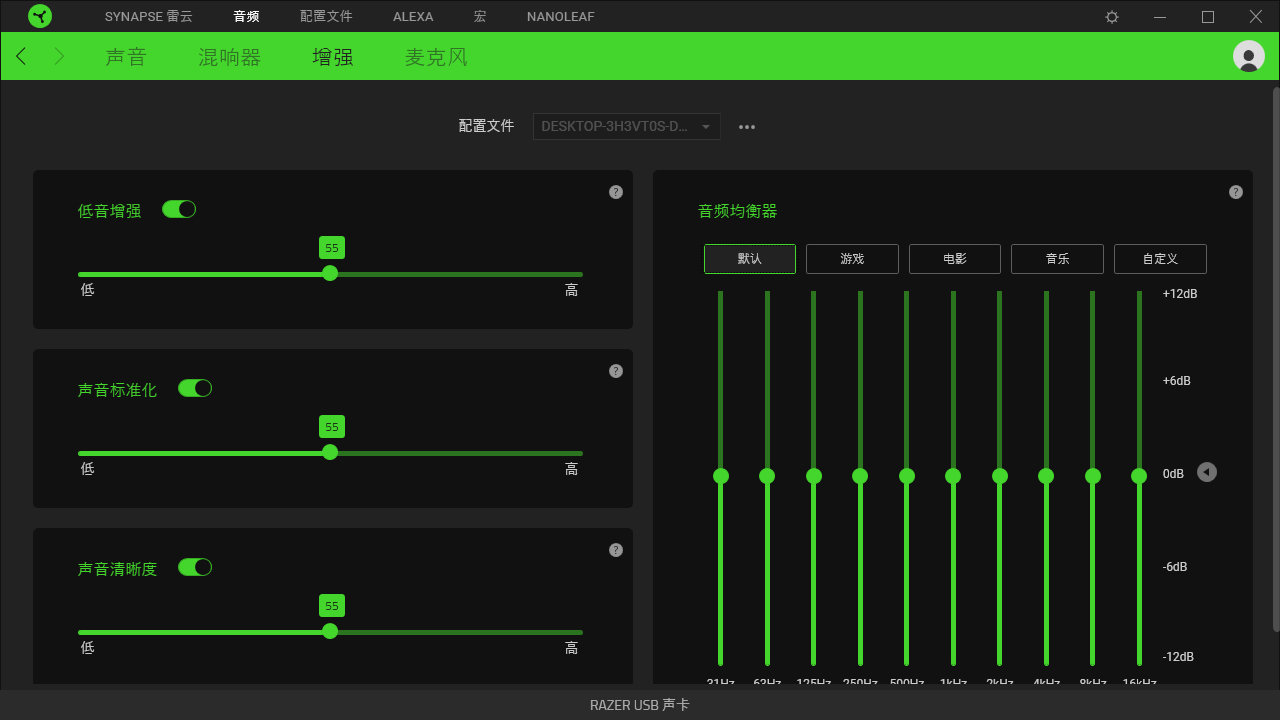Switch to 声音 tab

tap(126, 57)
